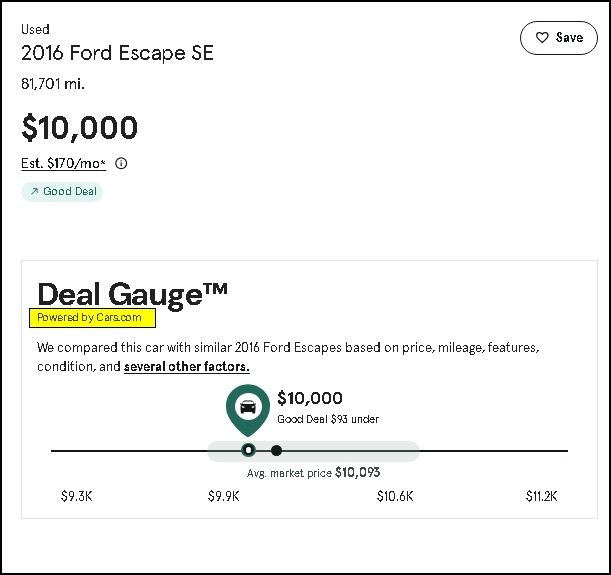Click the Deal Gauge heading
Screen dimensions: 611x575
pos(132,293)
